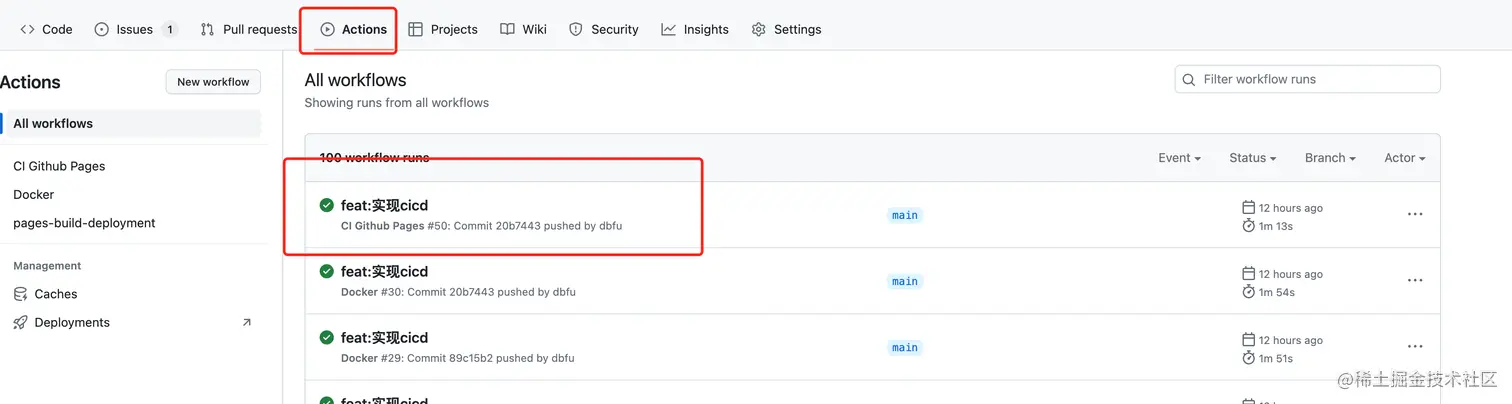This screenshot has width=1512, height=404.
Task: Focus the Filter workflow runs field
Action: point(1307,79)
